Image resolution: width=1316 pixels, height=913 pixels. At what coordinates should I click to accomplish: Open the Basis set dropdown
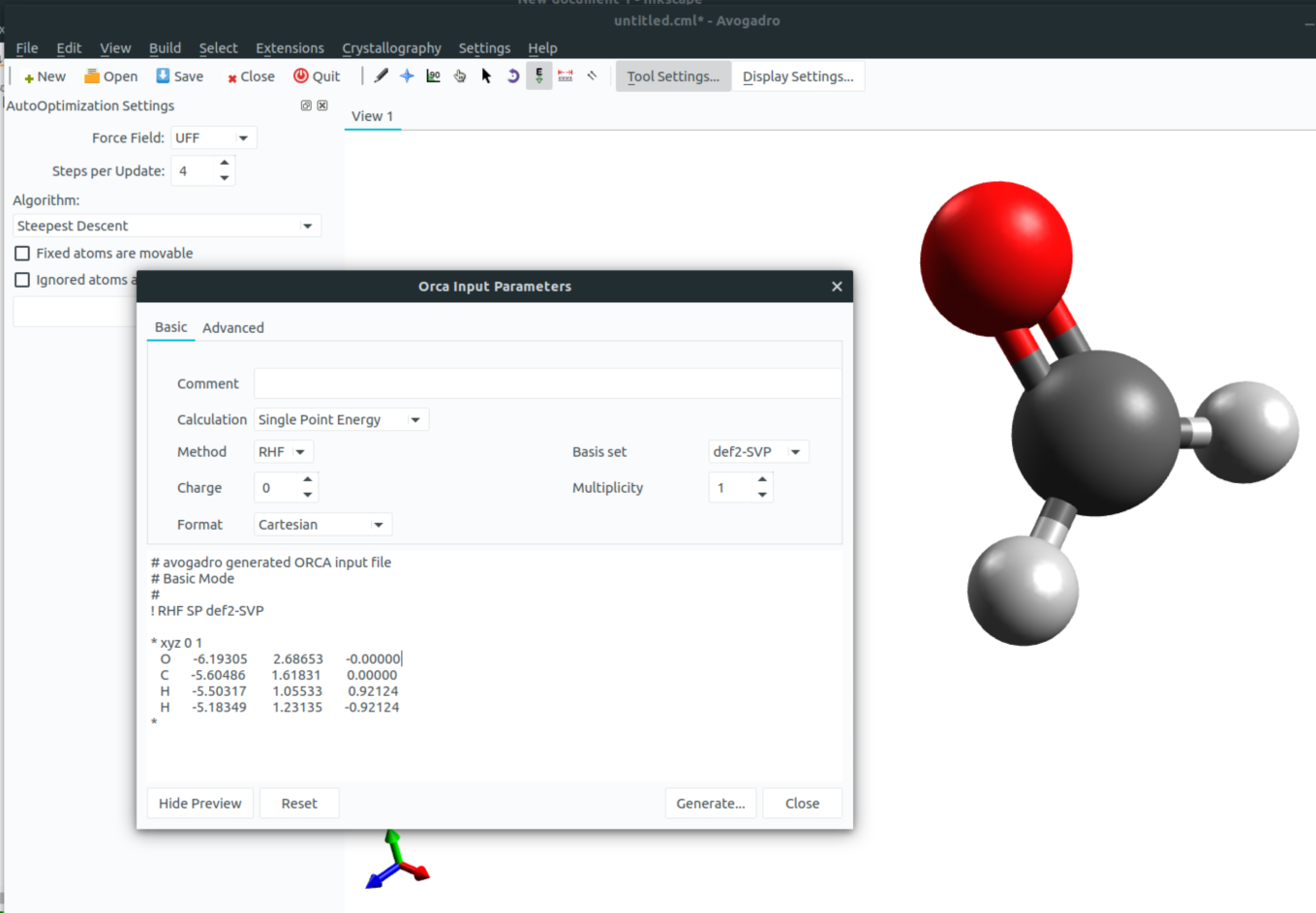pos(757,452)
